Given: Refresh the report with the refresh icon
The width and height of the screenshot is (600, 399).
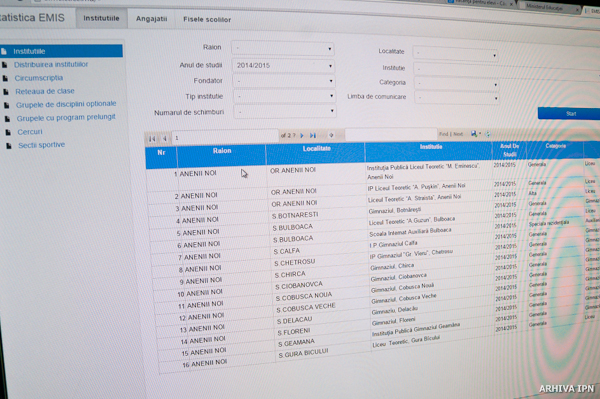Looking at the screenshot, I should 488,134.
